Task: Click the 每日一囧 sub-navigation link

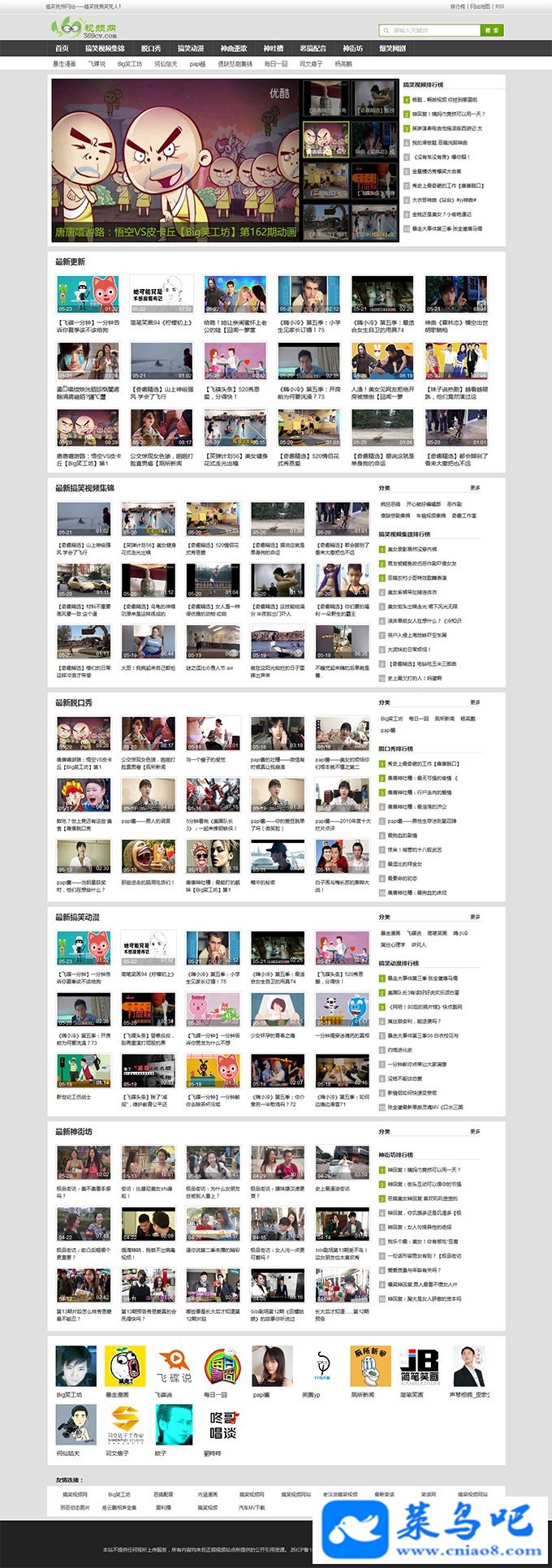Action: pos(276,63)
